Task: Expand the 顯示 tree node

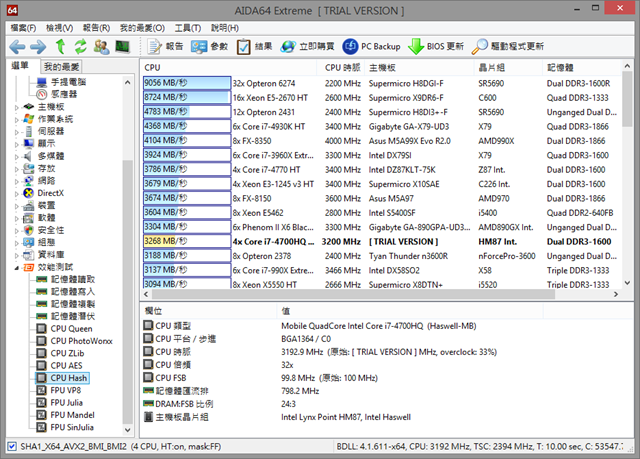Action: pos(17,144)
